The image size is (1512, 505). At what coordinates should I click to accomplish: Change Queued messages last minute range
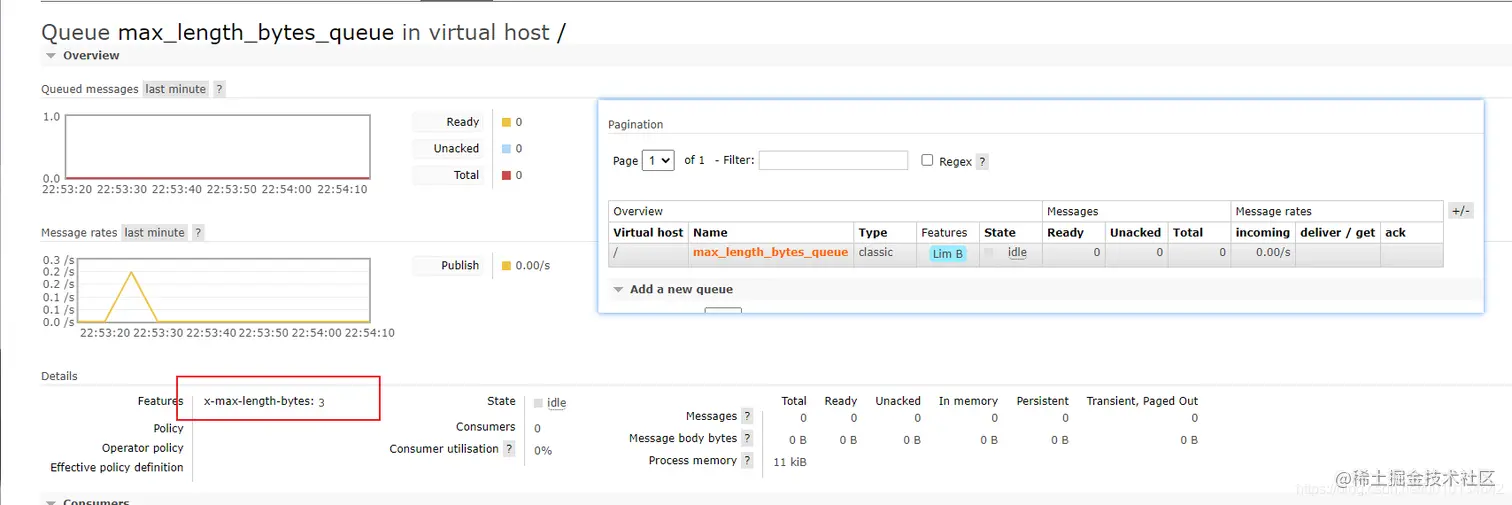(x=176, y=89)
